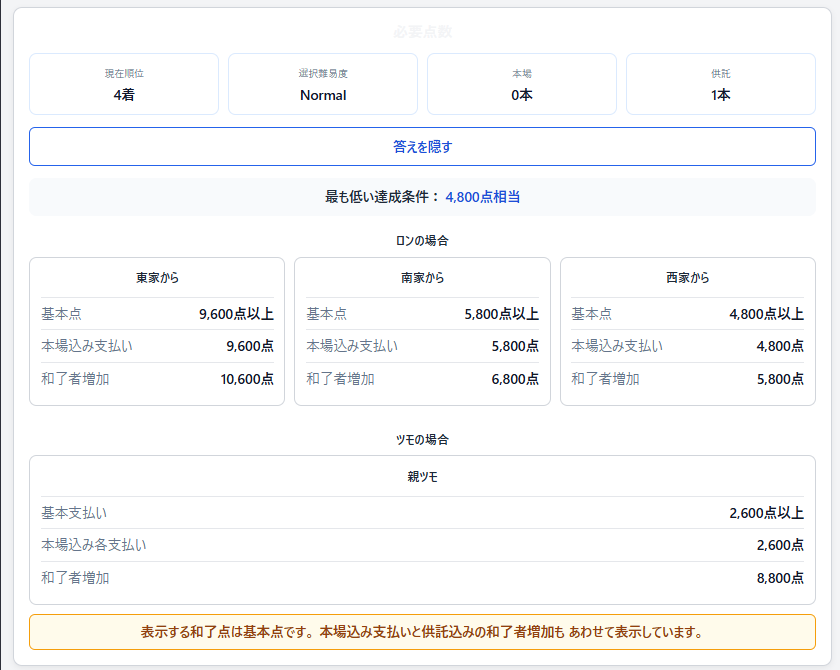Click the 基本支払い row label
The height and width of the screenshot is (670, 840).
74,513
